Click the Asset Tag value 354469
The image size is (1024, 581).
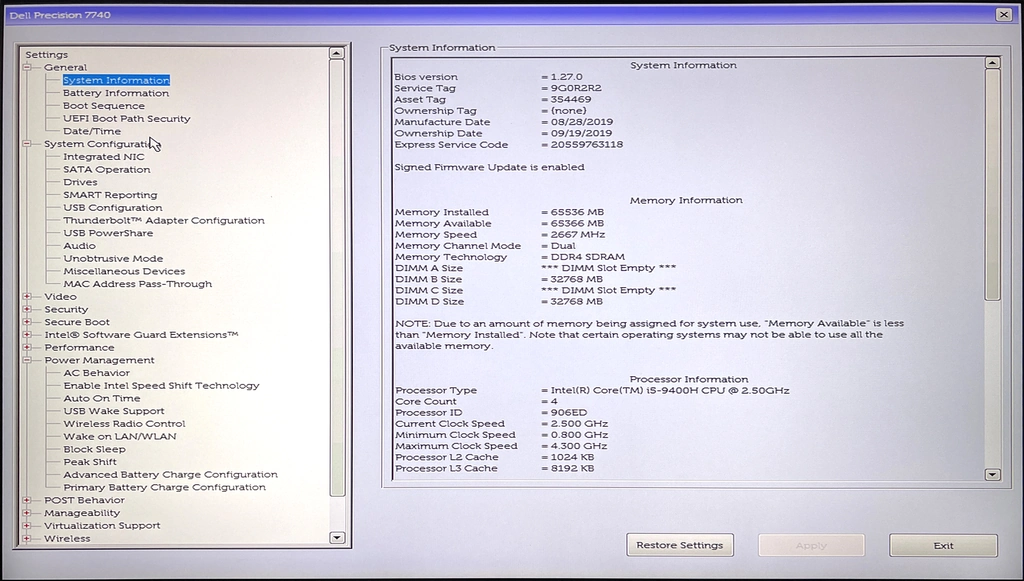(571, 99)
